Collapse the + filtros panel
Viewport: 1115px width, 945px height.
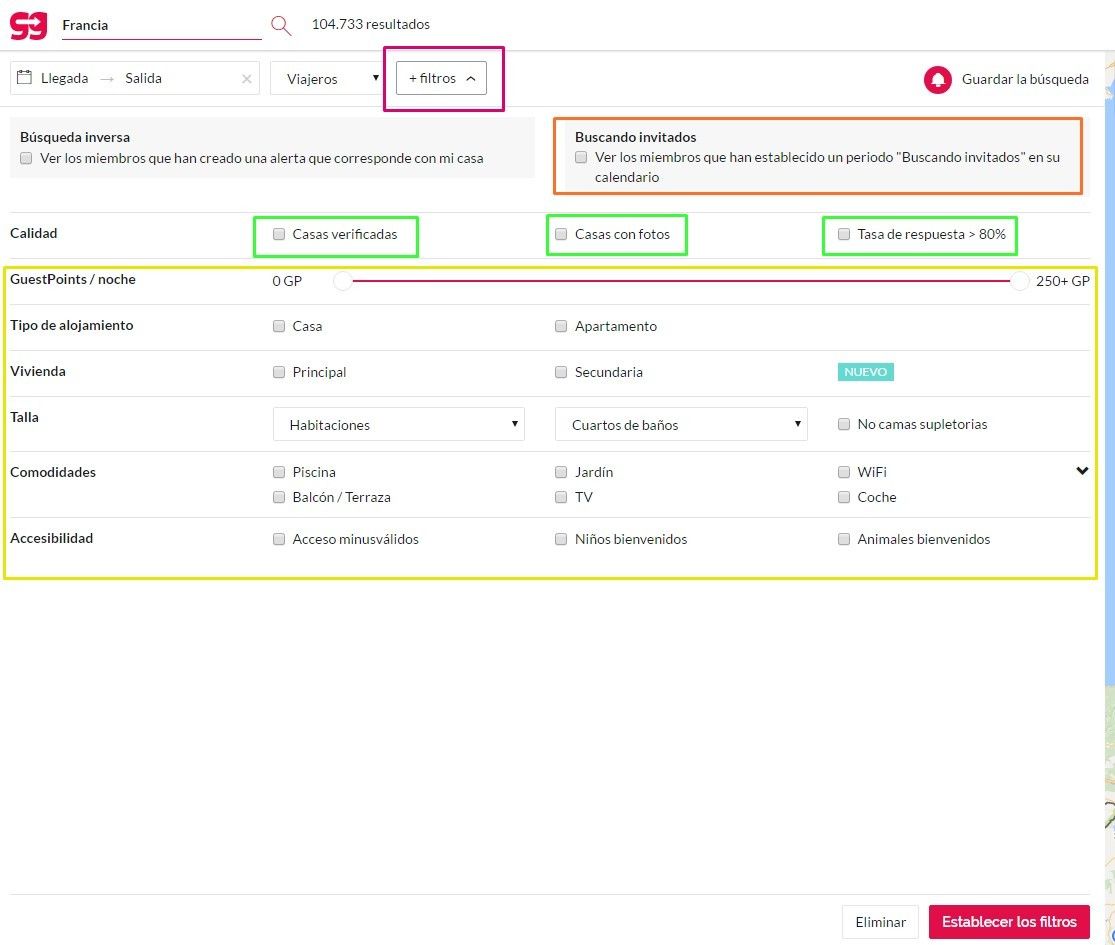point(441,78)
